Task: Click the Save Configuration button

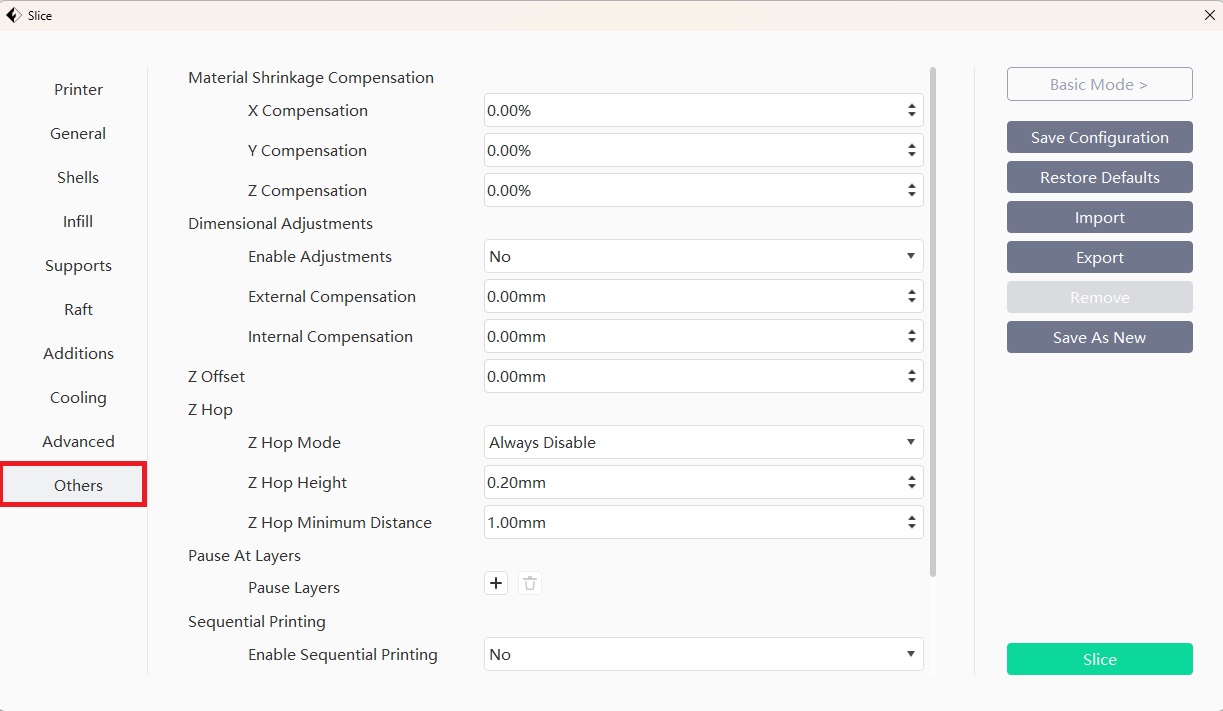Action: 1099,138
